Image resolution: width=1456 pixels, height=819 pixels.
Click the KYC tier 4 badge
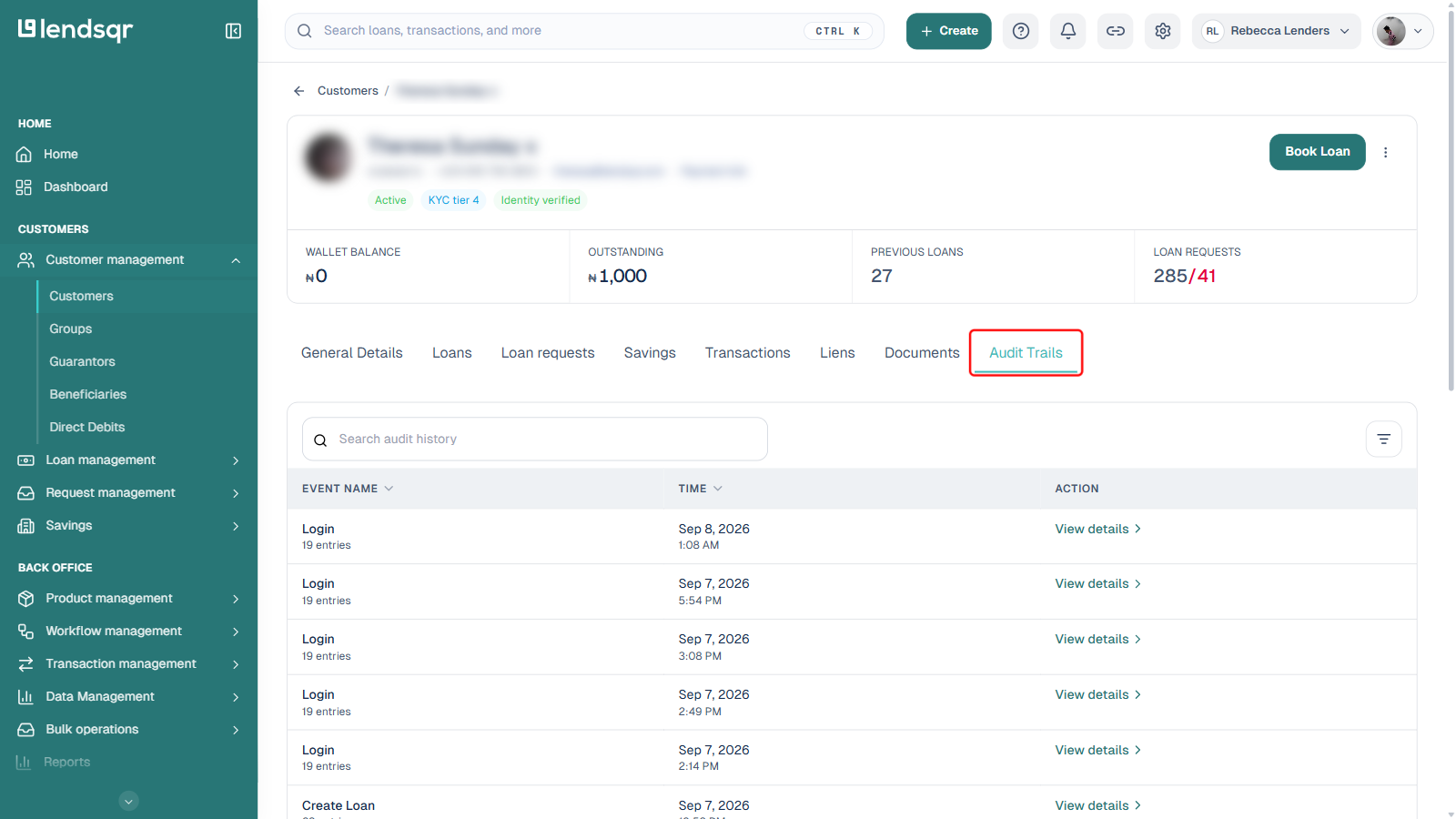tap(453, 200)
